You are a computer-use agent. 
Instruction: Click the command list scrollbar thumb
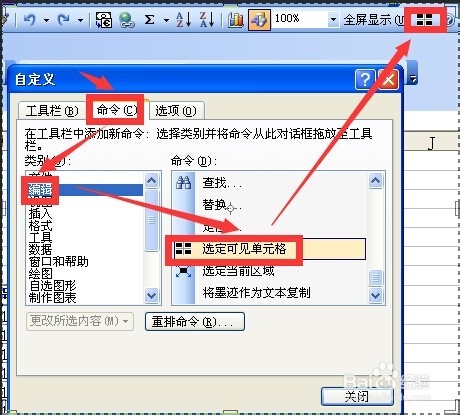click(375, 278)
